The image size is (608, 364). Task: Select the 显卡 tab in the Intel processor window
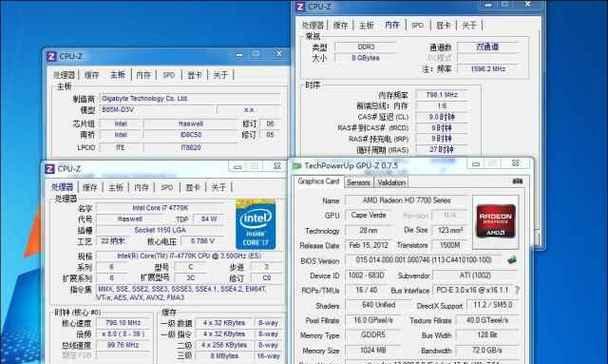pos(193,188)
